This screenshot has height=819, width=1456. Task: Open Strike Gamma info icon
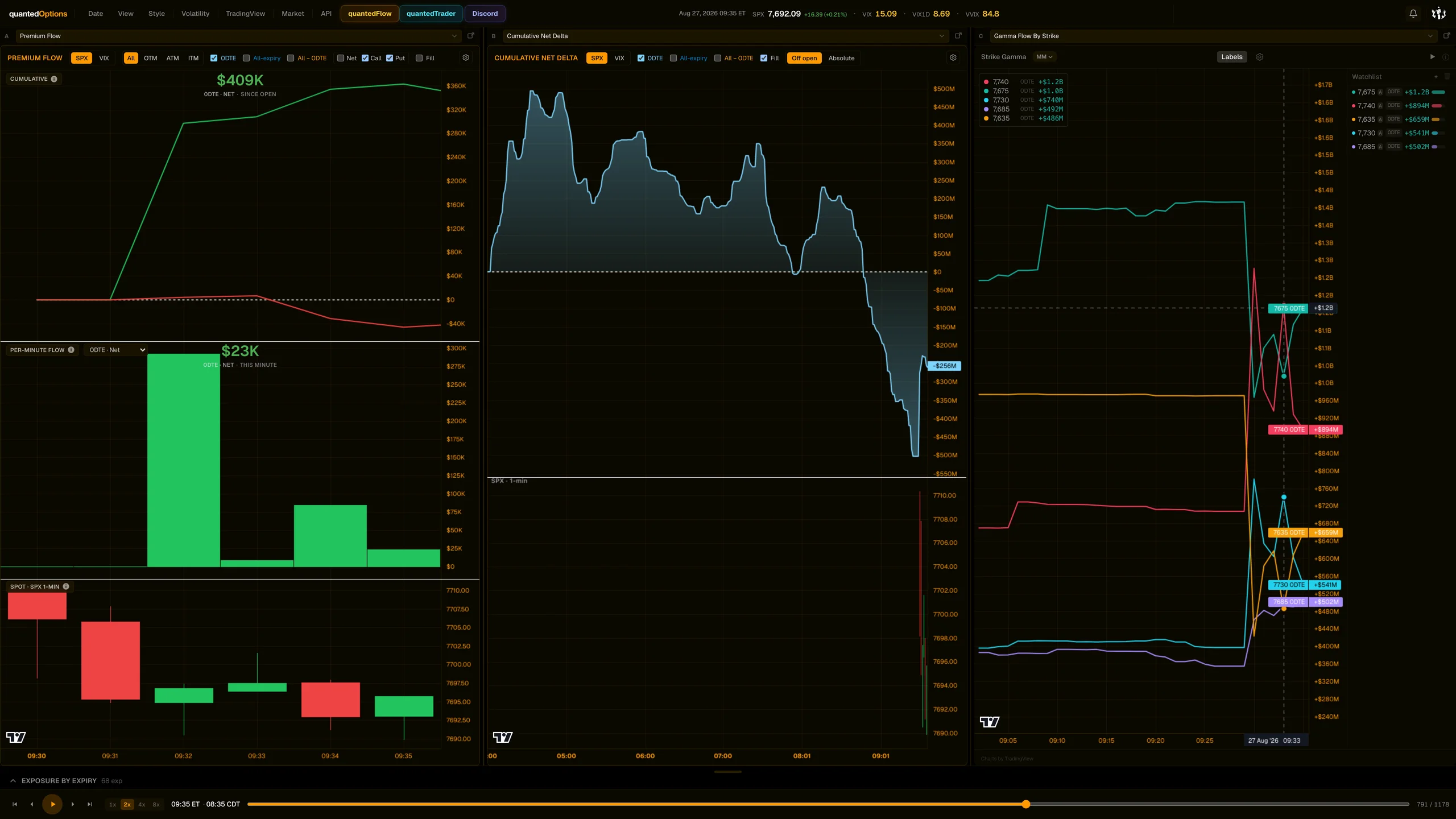click(x=1445, y=57)
